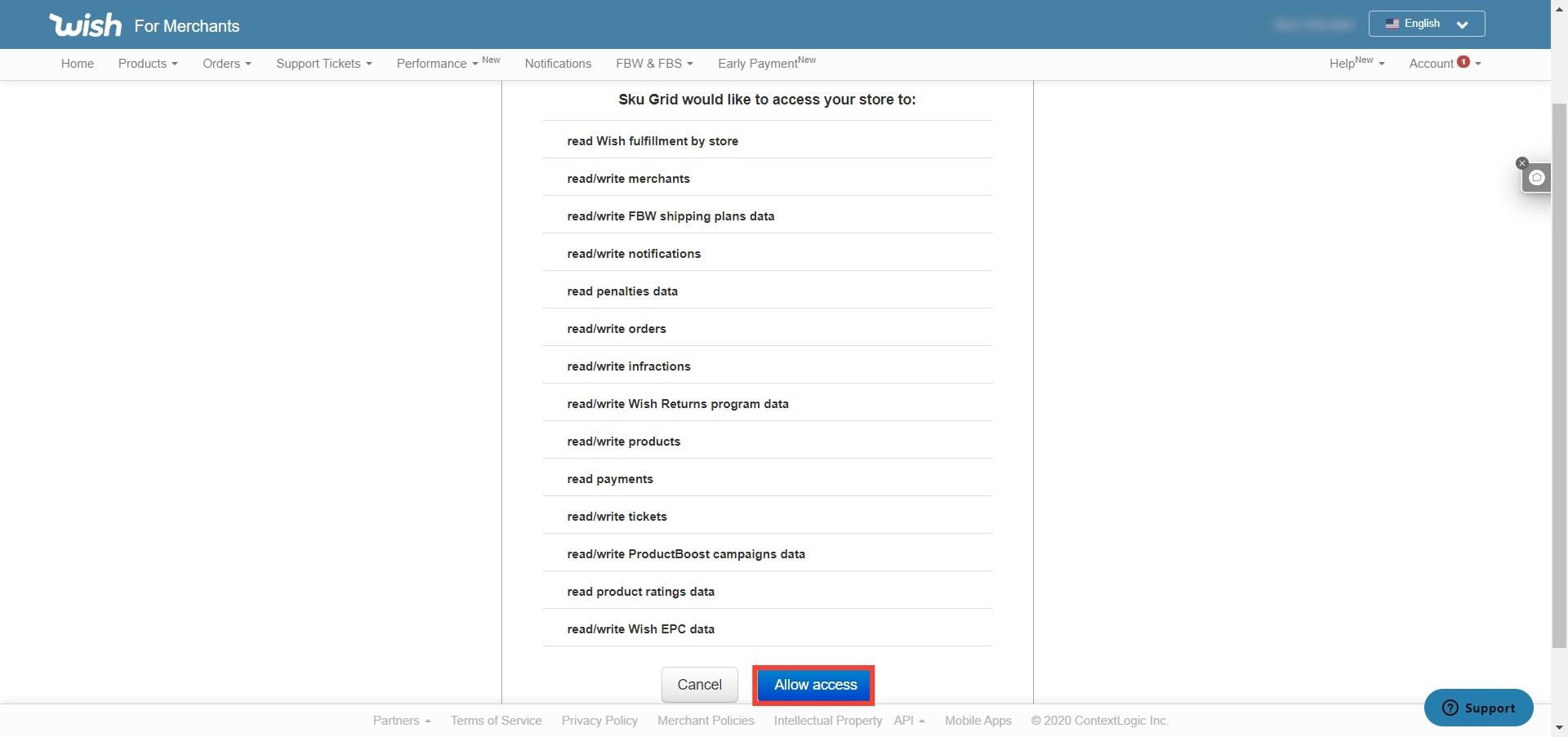This screenshot has height=737, width=1568.
Task: Open the Help dropdown
Action: [x=1356, y=63]
